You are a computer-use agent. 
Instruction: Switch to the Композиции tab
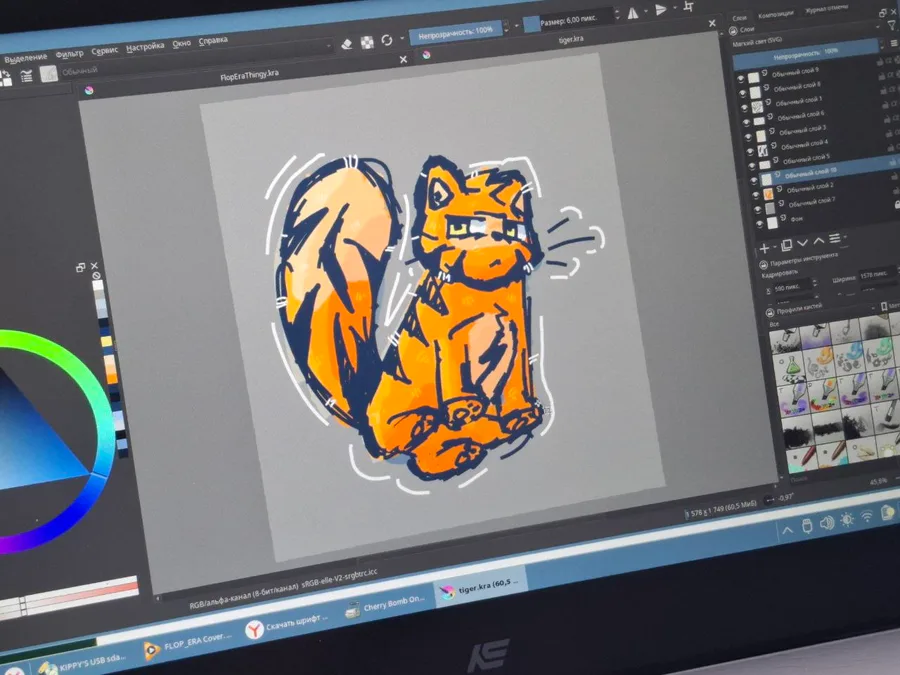pos(775,15)
